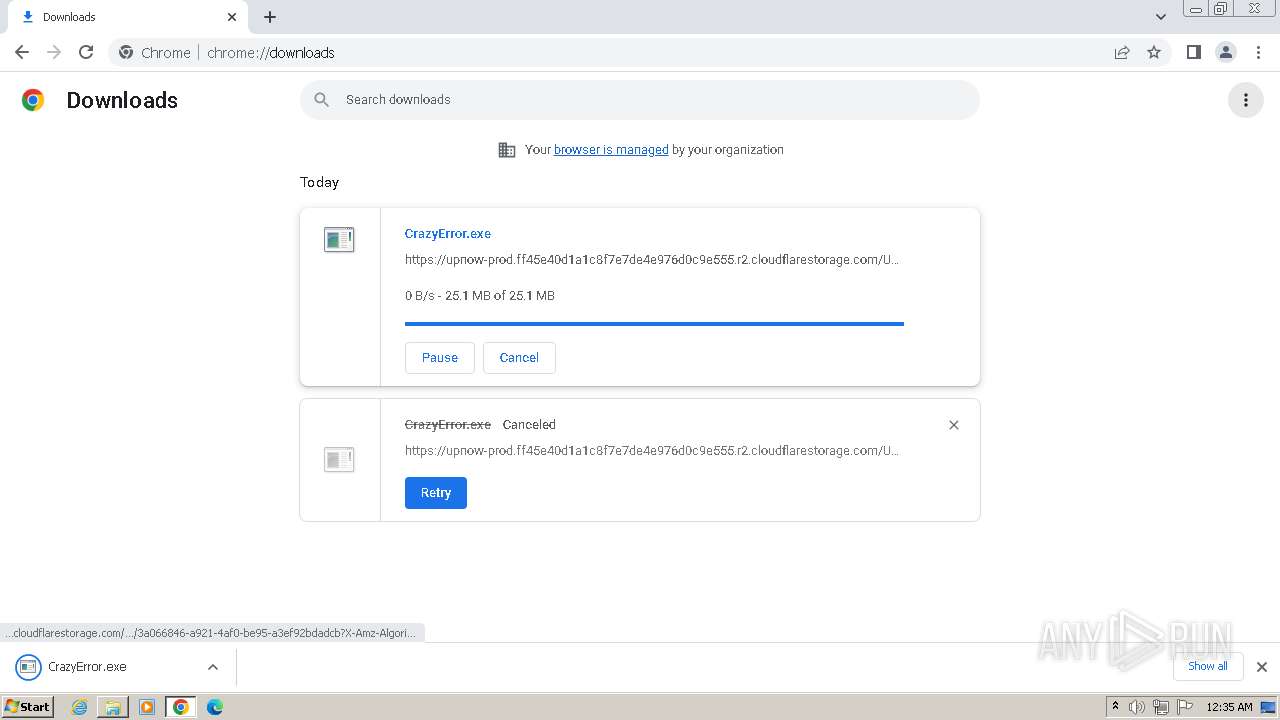Expand the tab search chevron

coord(1160,17)
